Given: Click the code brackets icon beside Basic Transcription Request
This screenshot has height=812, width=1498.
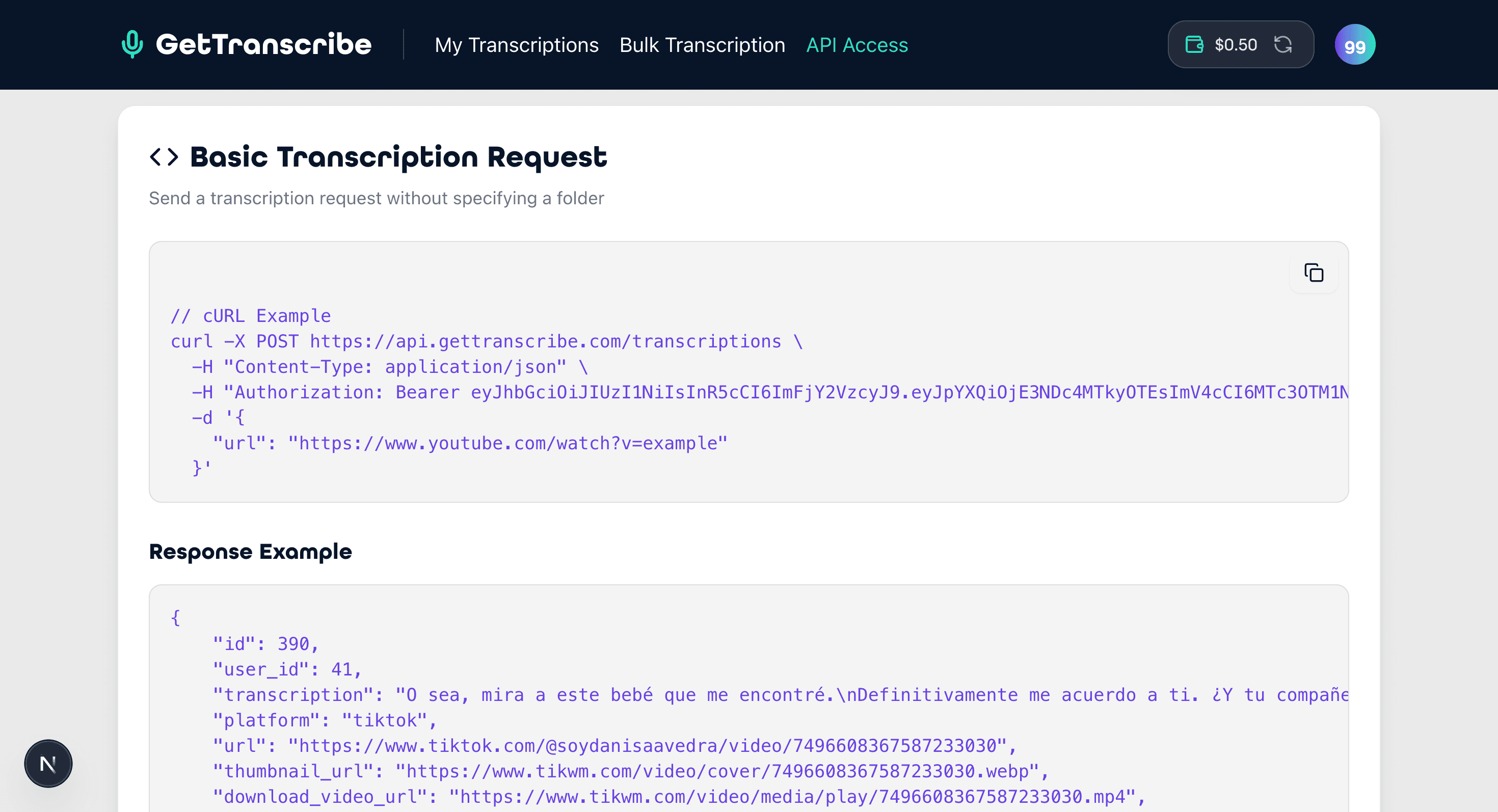Looking at the screenshot, I should (164, 156).
